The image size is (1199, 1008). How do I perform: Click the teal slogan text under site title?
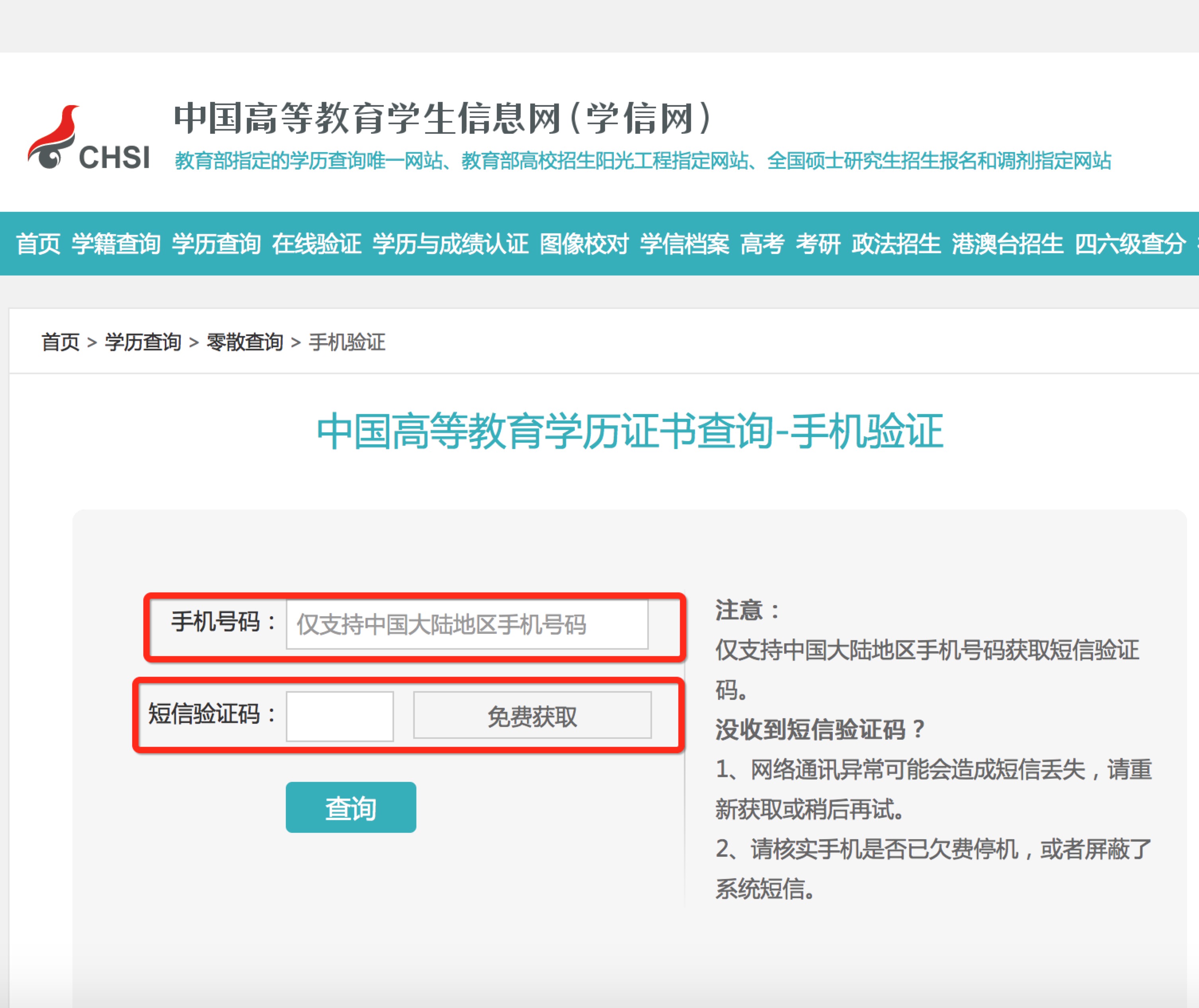coord(643,161)
